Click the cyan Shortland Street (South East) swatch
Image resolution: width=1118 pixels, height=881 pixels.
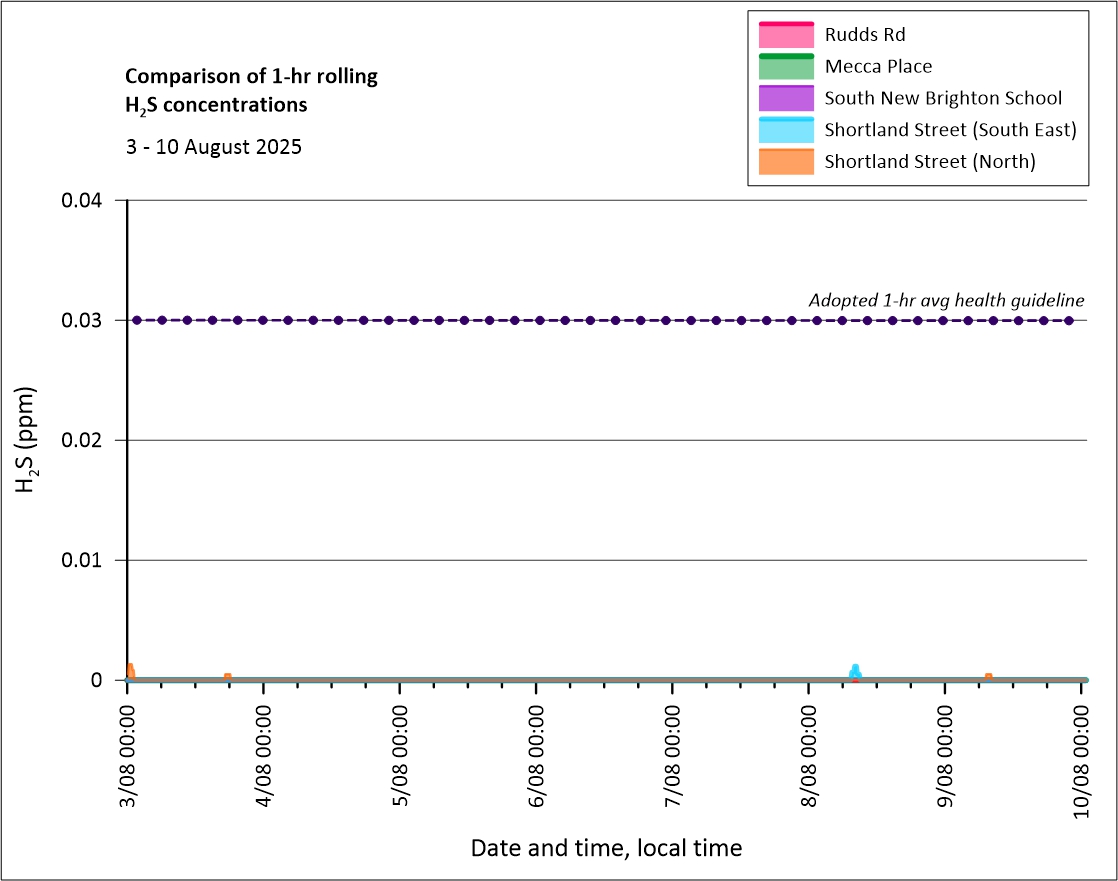(x=786, y=130)
